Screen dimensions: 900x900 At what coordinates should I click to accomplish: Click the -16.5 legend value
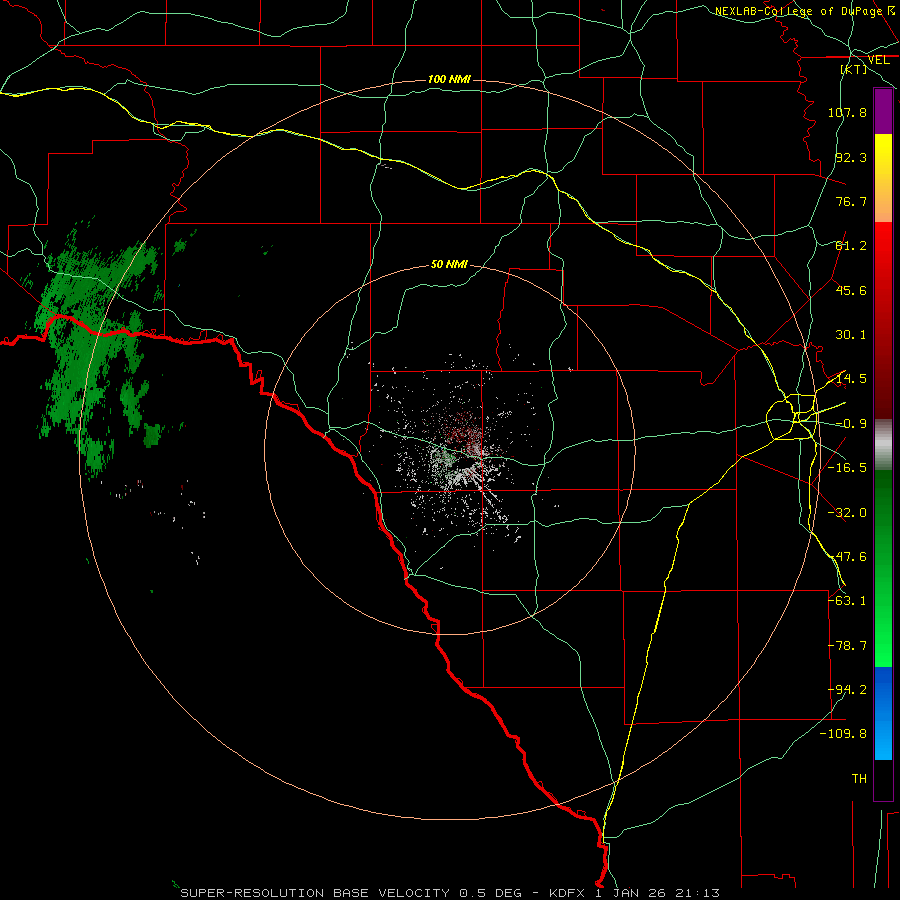pyautogui.click(x=847, y=468)
